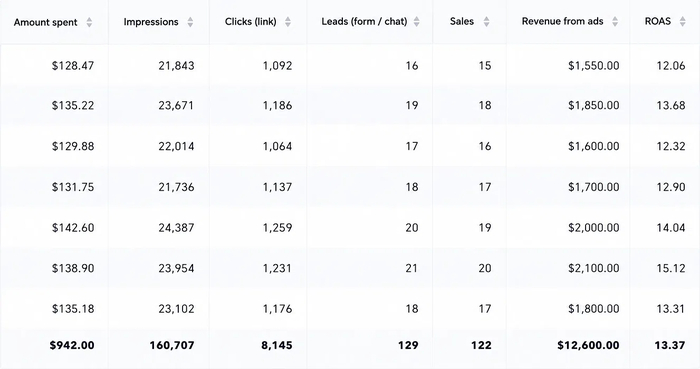
Task: Select the 13.31 ROAS value
Action: (x=671, y=309)
